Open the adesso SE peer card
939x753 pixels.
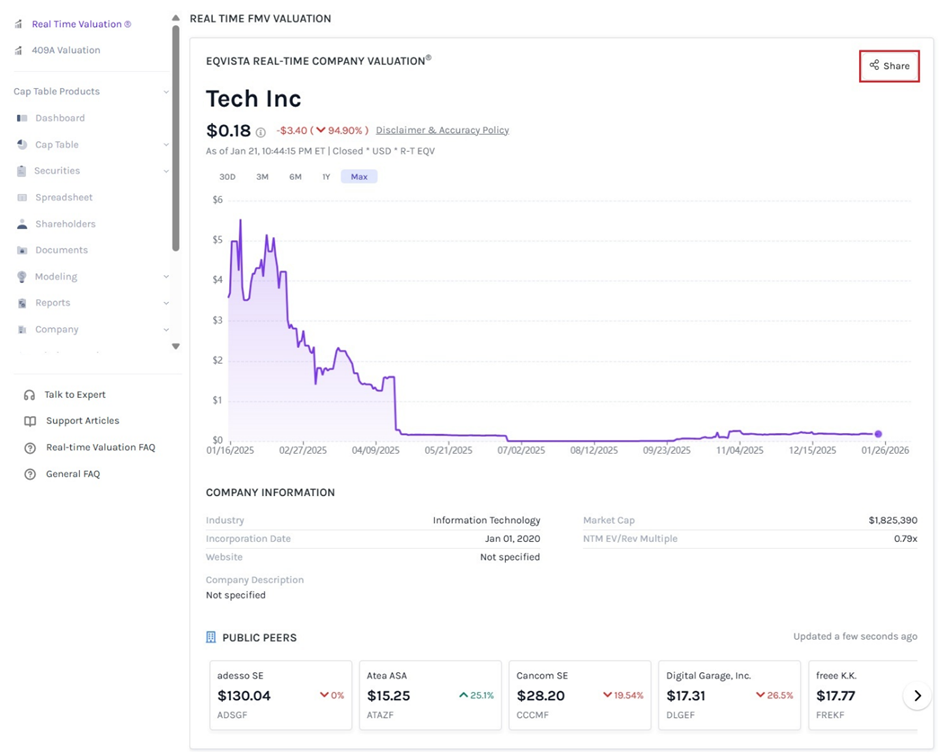pyautogui.click(x=281, y=695)
